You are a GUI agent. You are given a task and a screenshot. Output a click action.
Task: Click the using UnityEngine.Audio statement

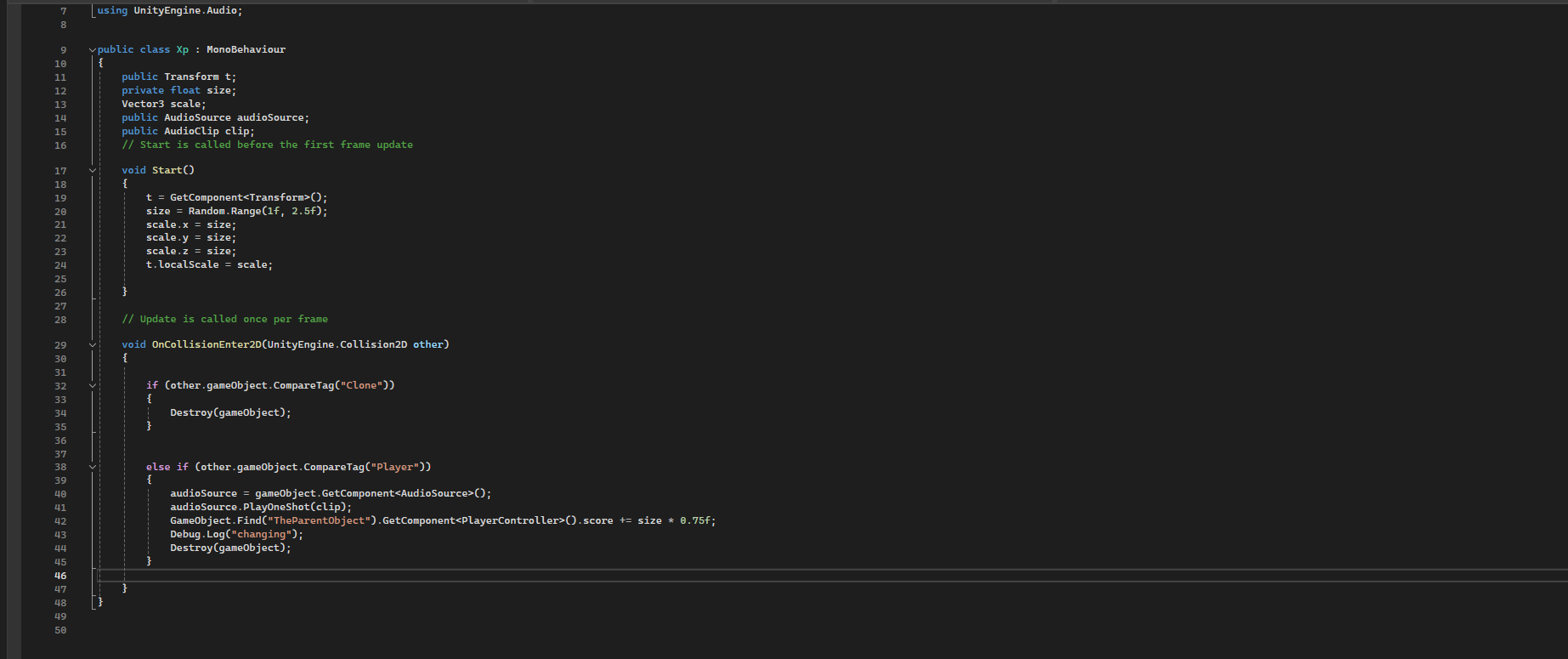[x=169, y=10]
